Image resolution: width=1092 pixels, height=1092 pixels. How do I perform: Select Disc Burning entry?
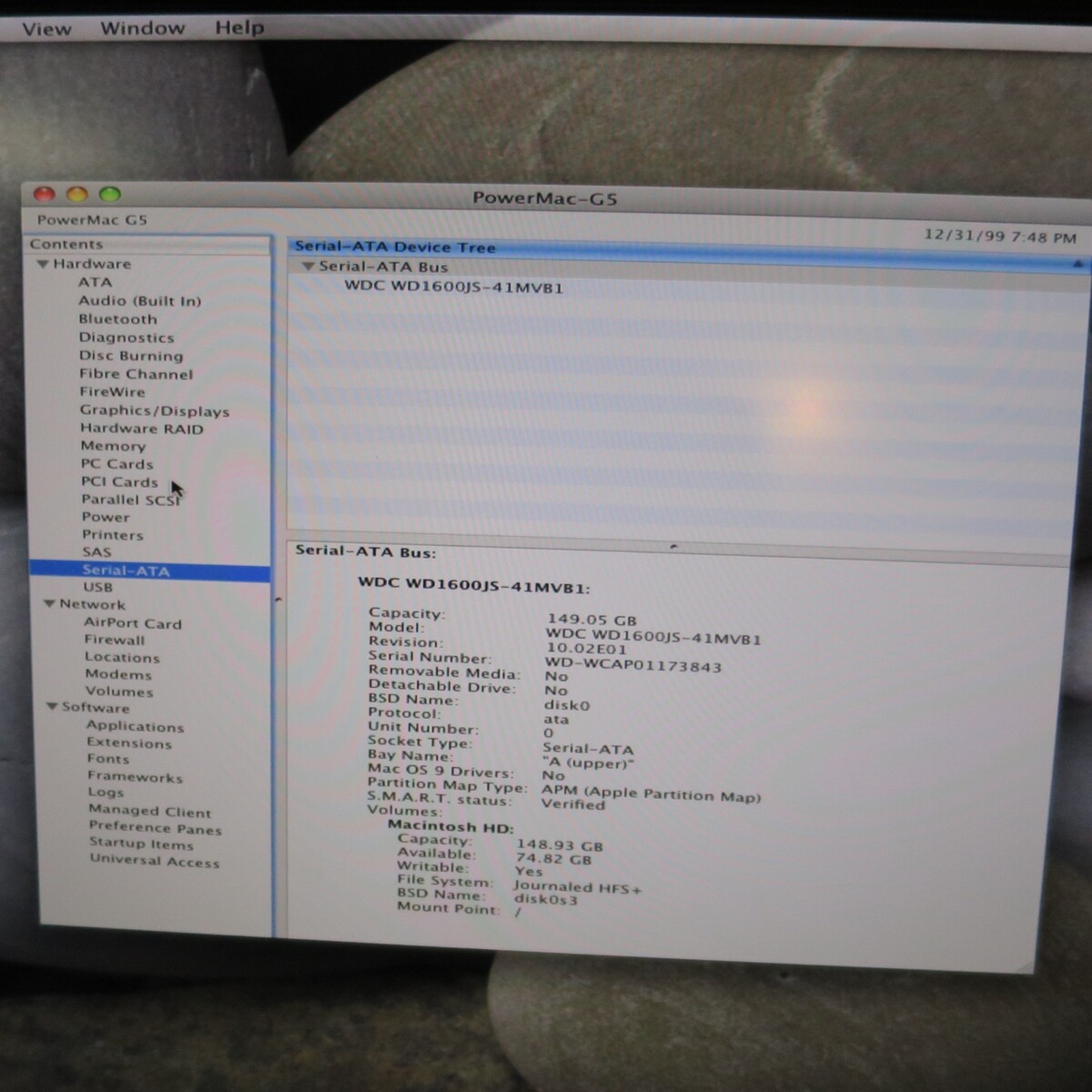(131, 356)
